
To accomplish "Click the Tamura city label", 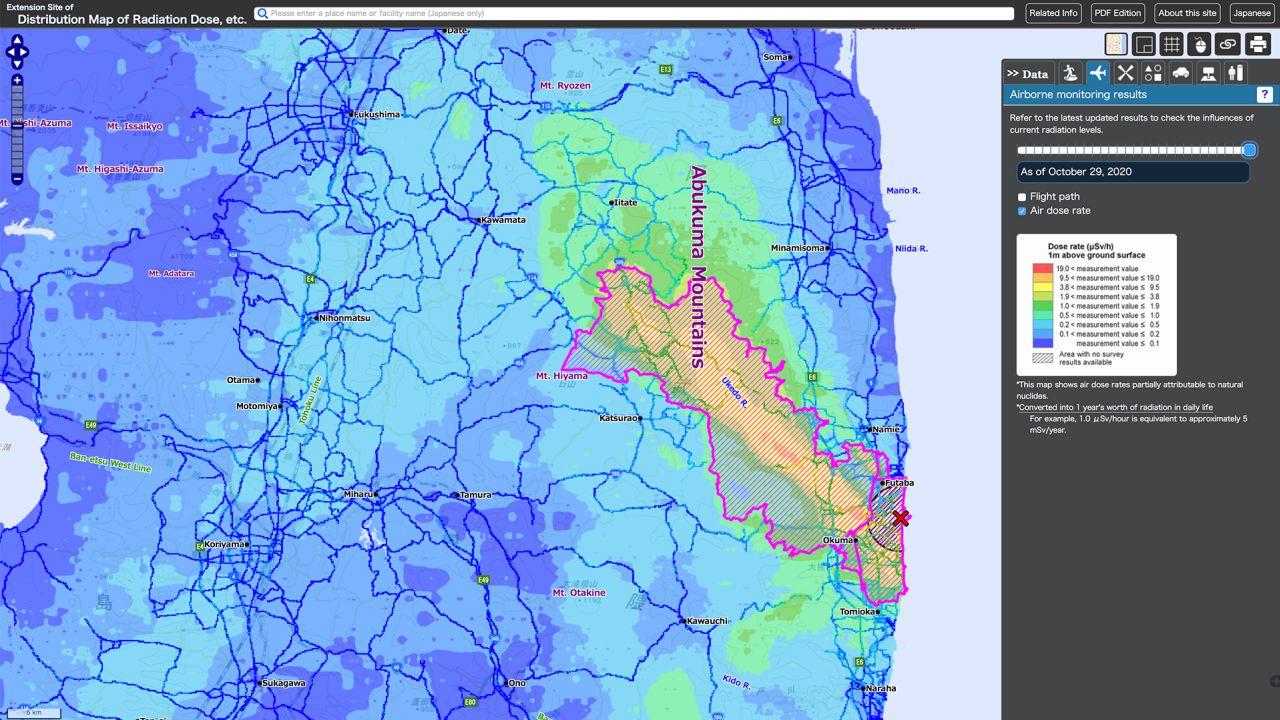I will click(x=475, y=495).
